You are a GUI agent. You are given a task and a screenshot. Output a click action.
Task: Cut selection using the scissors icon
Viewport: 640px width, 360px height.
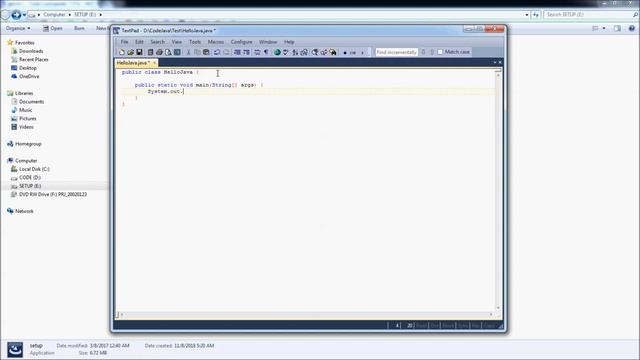[188, 52]
